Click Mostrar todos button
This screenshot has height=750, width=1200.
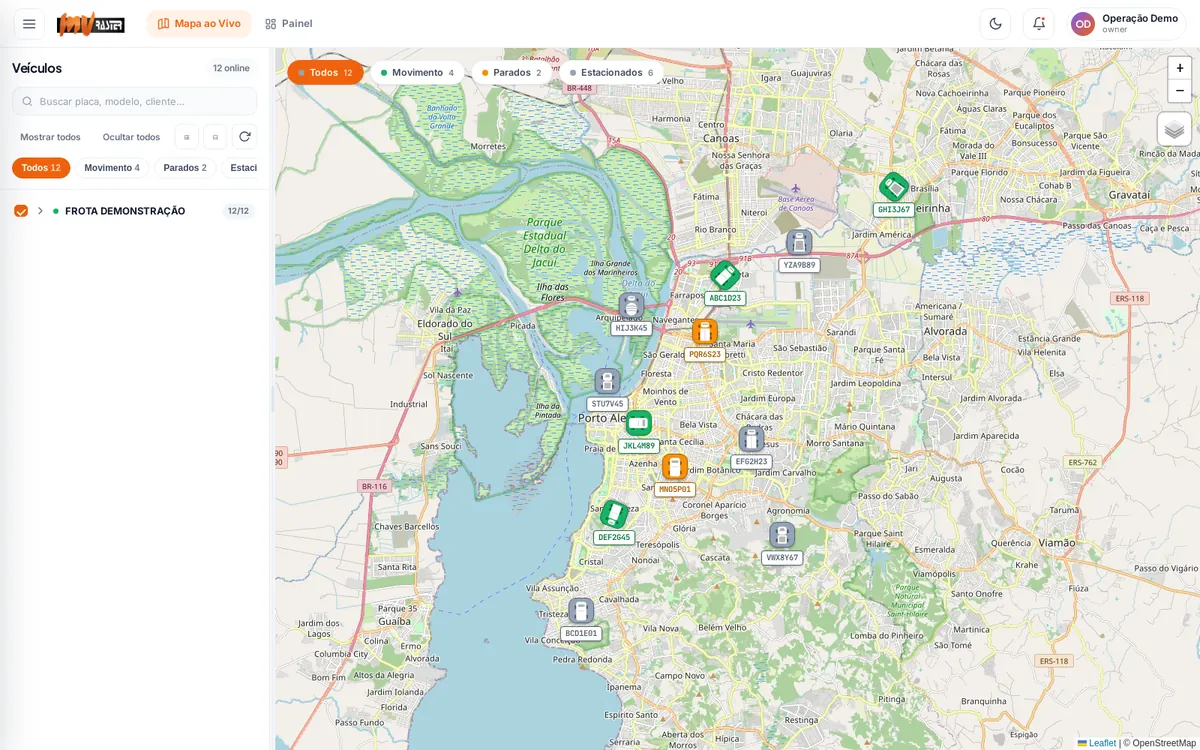tap(51, 137)
